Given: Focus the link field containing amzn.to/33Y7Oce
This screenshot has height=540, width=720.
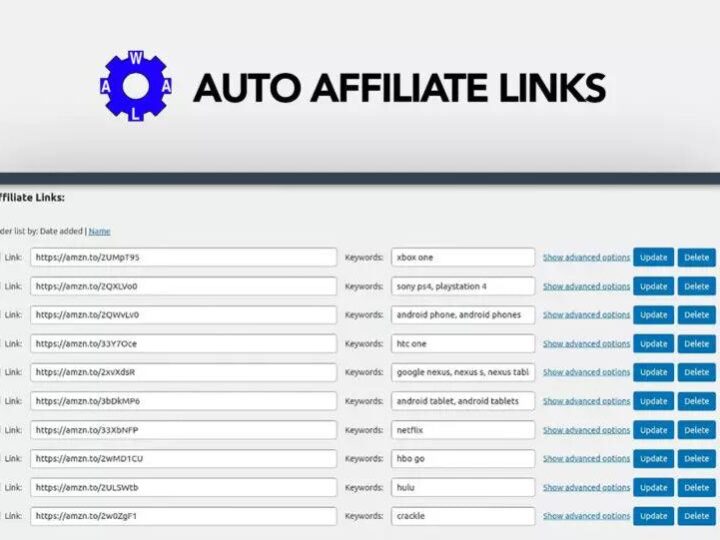Looking at the screenshot, I should tap(184, 343).
